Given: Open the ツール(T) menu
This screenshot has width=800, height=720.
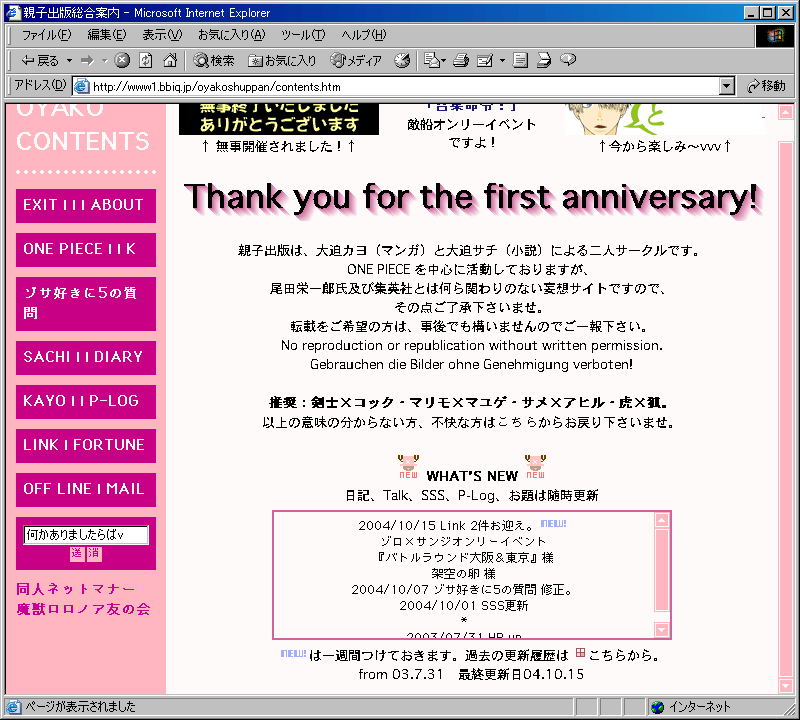Looking at the screenshot, I should [x=303, y=35].
